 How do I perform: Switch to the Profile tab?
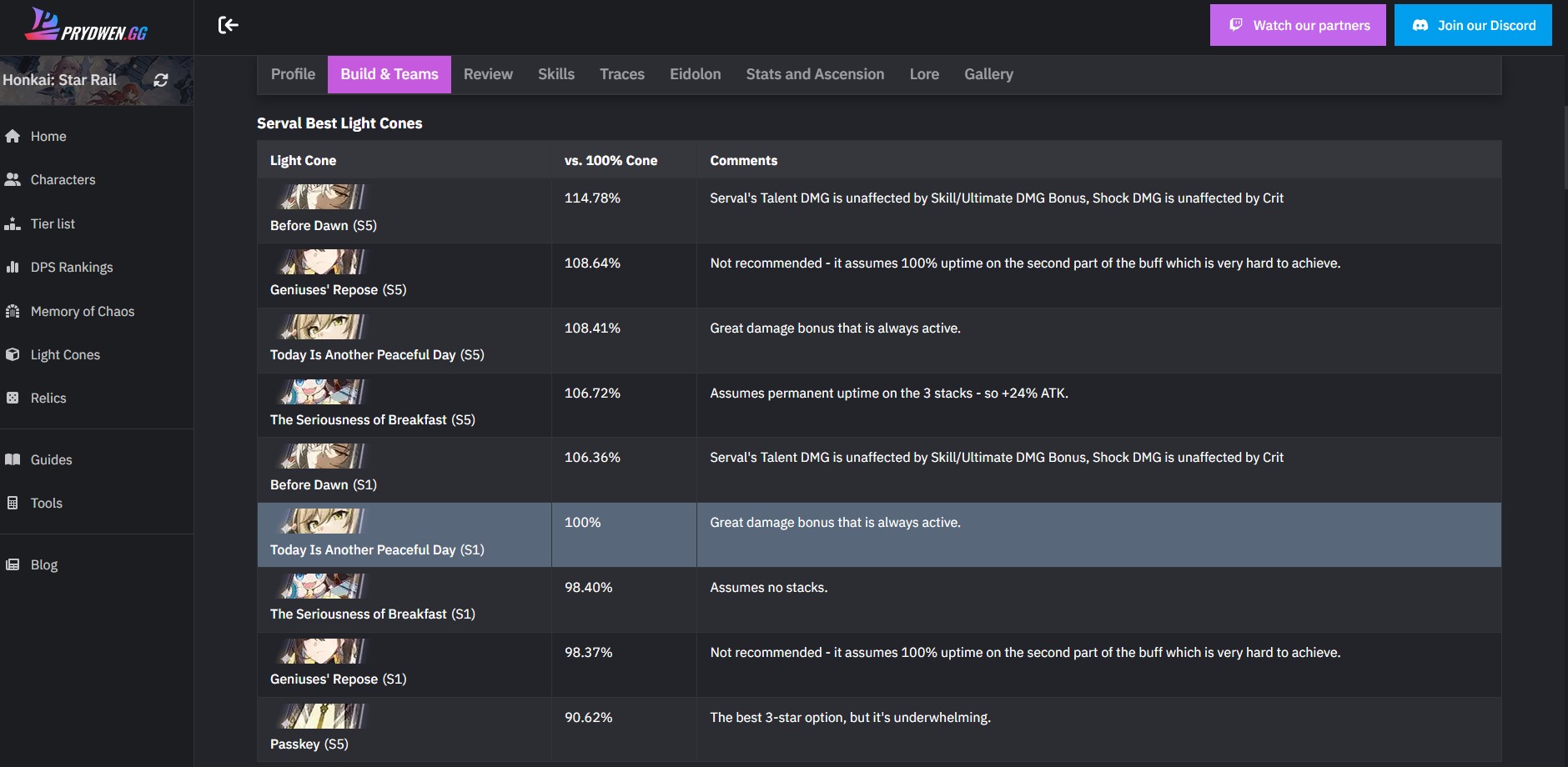(x=293, y=74)
